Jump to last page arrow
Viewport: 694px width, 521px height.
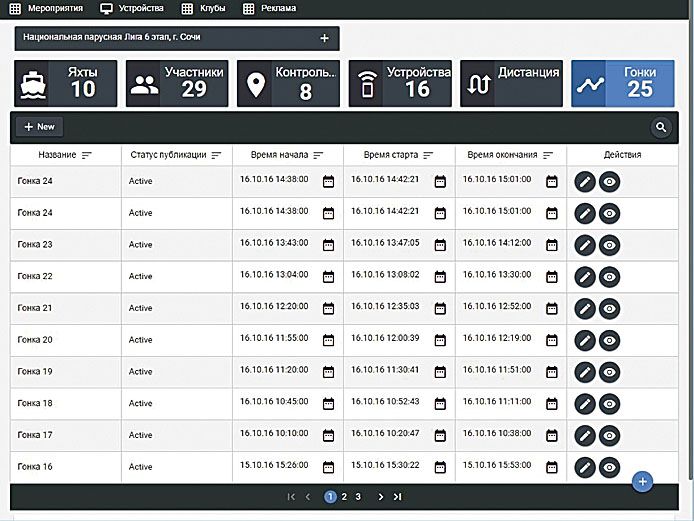[x=397, y=496]
